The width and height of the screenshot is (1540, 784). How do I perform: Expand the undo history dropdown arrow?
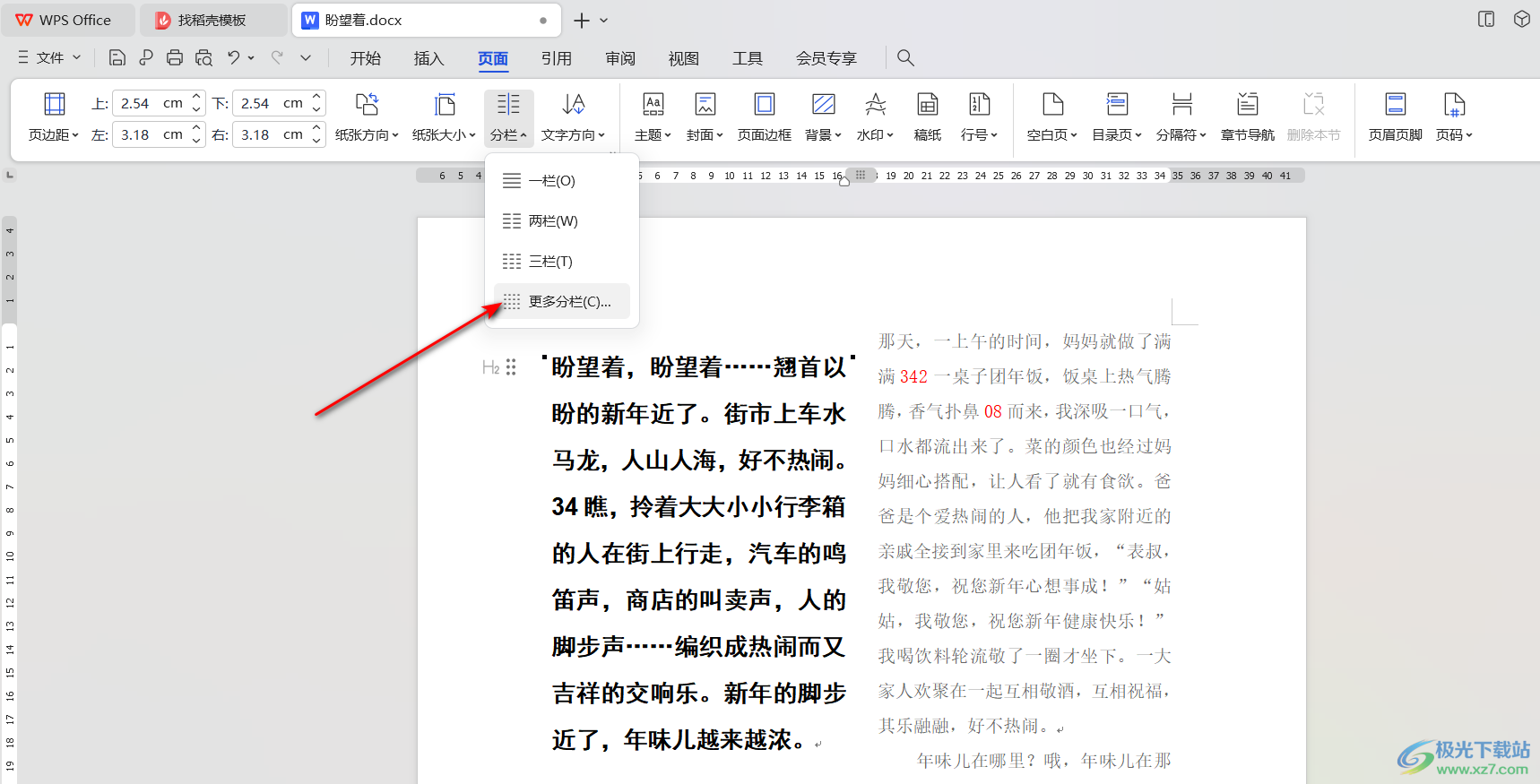click(251, 57)
